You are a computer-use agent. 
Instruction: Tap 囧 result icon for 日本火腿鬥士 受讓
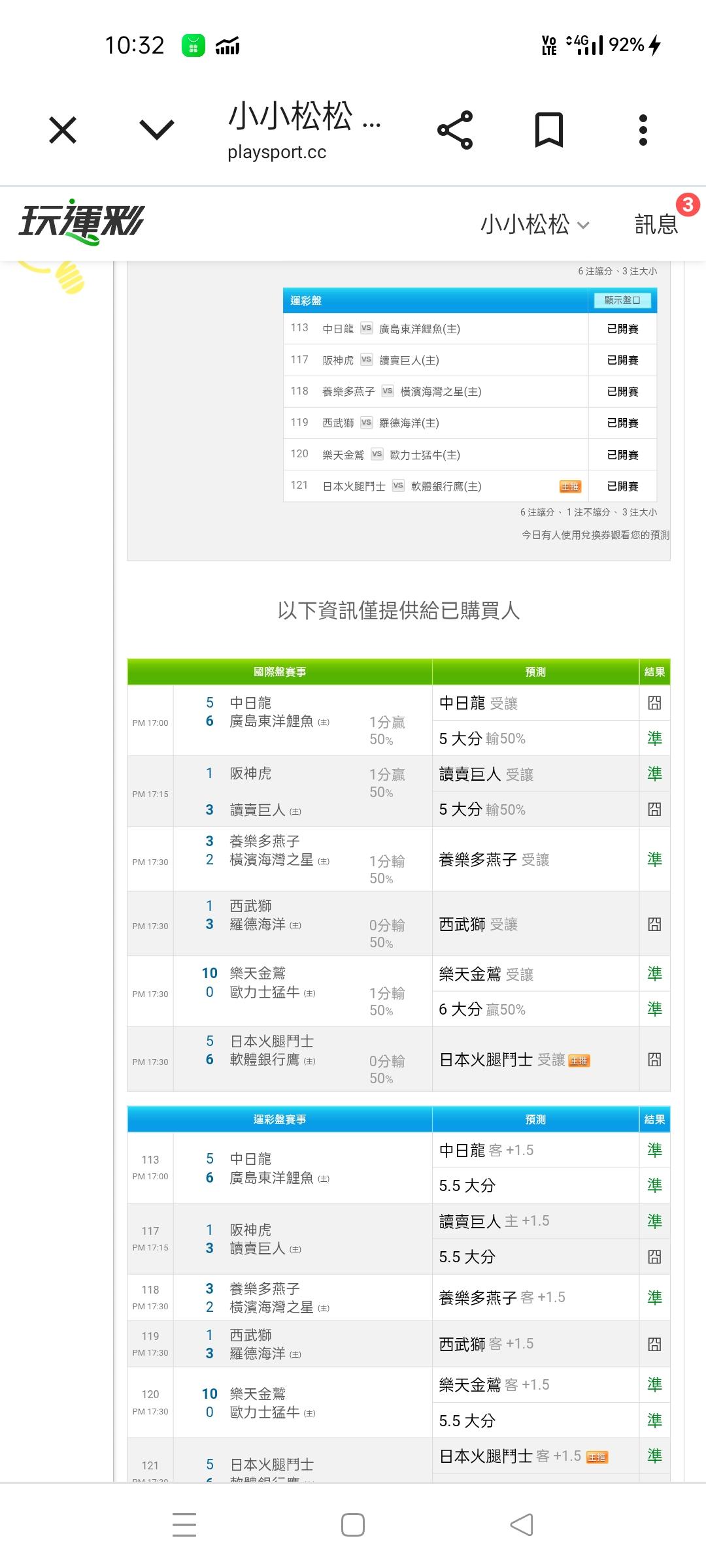(x=654, y=1060)
